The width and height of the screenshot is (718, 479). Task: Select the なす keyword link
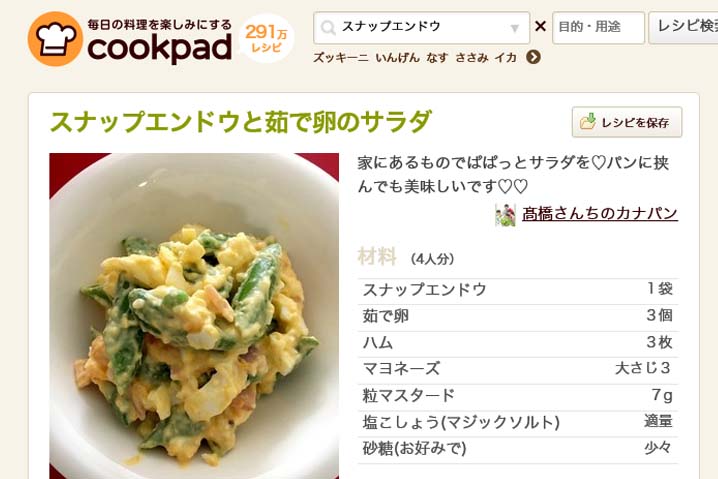(437, 58)
